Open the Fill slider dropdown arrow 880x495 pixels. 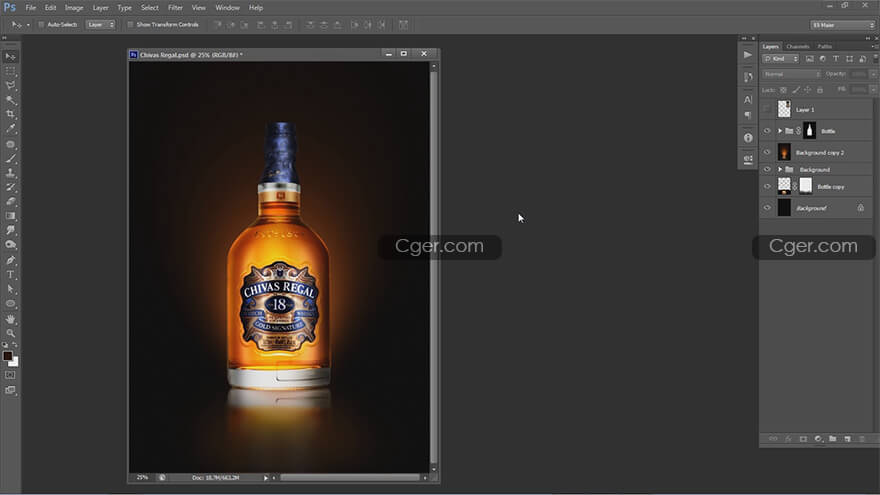click(873, 90)
